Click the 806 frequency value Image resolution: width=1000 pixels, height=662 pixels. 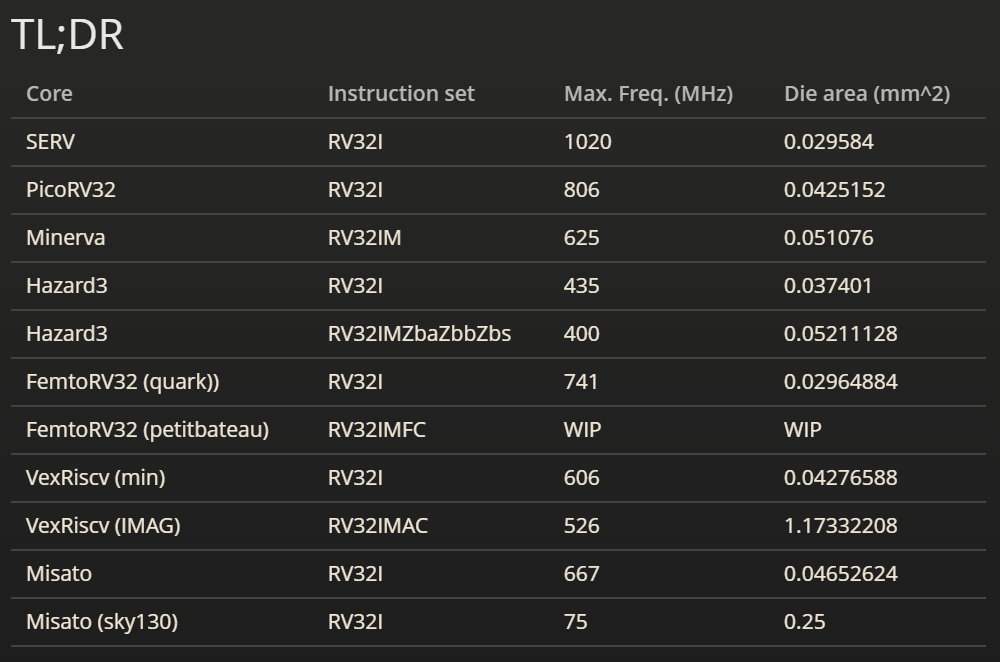point(582,189)
